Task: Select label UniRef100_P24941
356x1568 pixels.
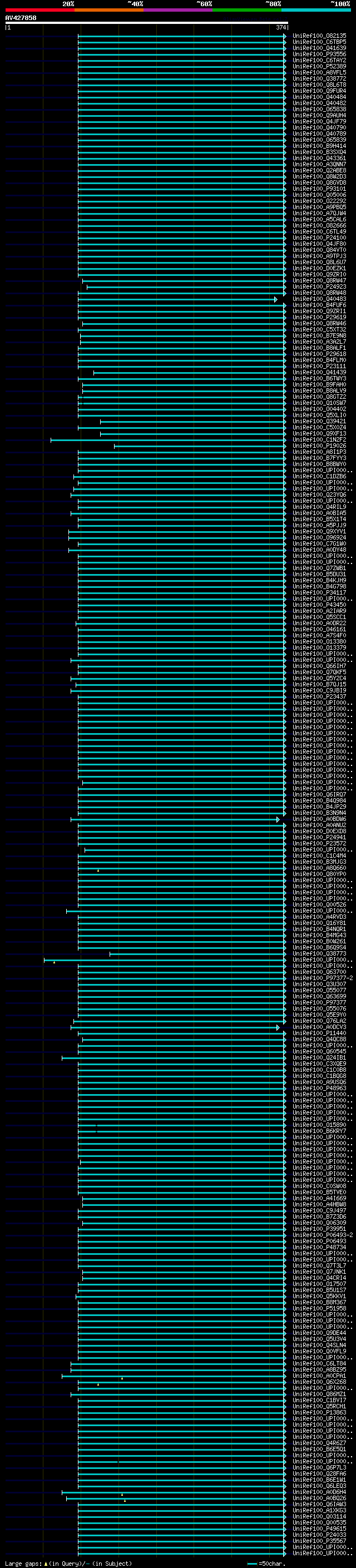Action: pyautogui.click(x=319, y=838)
